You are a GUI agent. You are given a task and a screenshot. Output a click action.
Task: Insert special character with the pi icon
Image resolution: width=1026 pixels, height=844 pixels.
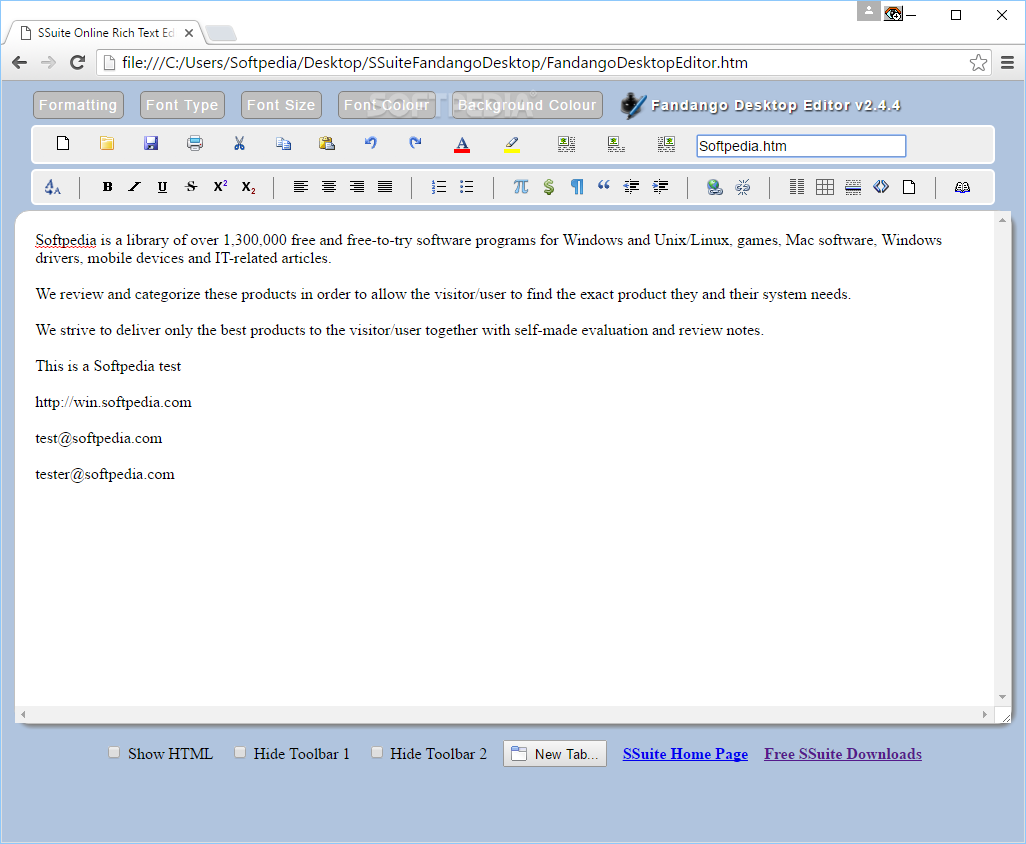tap(521, 187)
